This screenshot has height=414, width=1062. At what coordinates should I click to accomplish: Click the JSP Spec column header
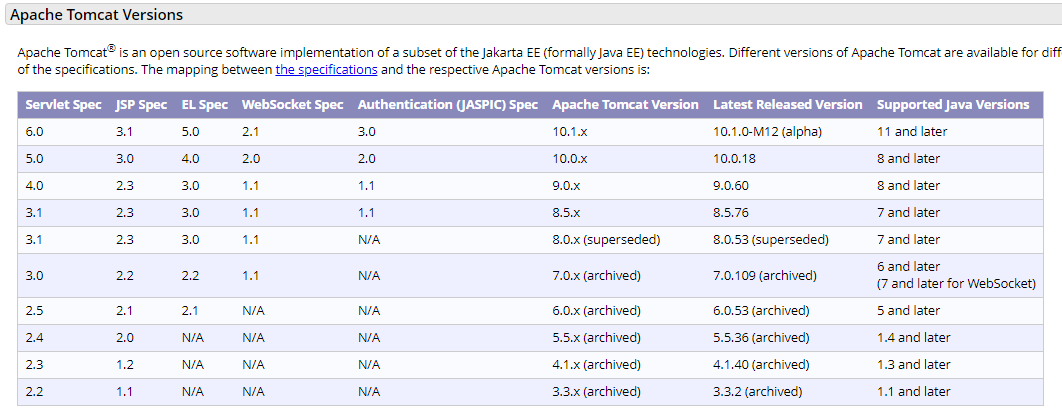[x=141, y=105]
